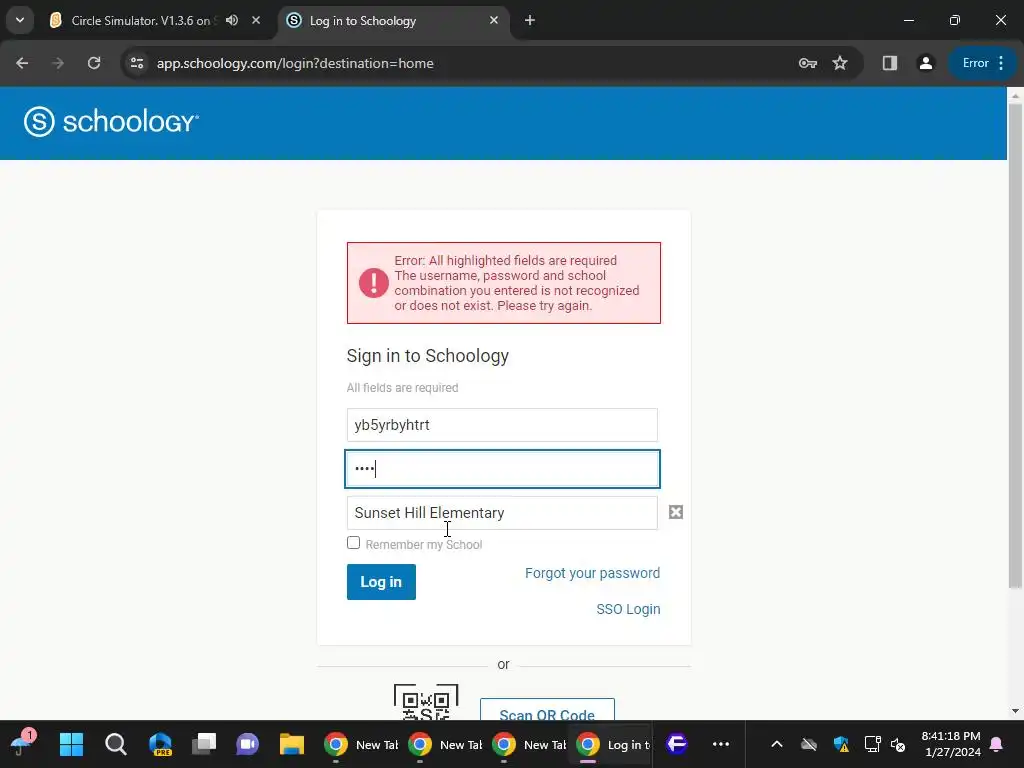Bookmark this page with the star icon
1024x768 pixels.
840,63
